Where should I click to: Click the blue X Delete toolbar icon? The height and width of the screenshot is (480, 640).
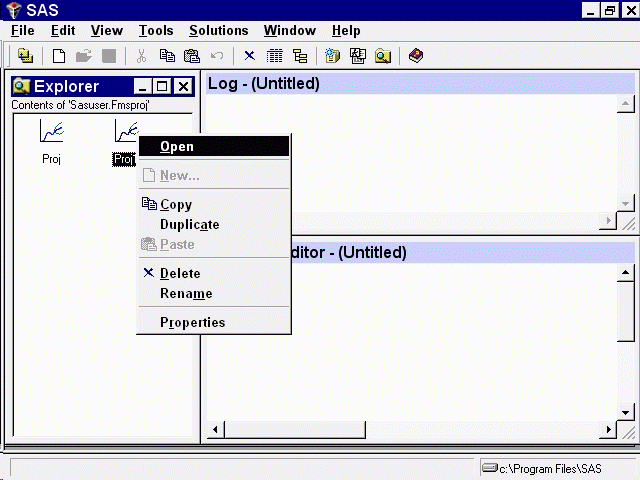(x=249, y=56)
